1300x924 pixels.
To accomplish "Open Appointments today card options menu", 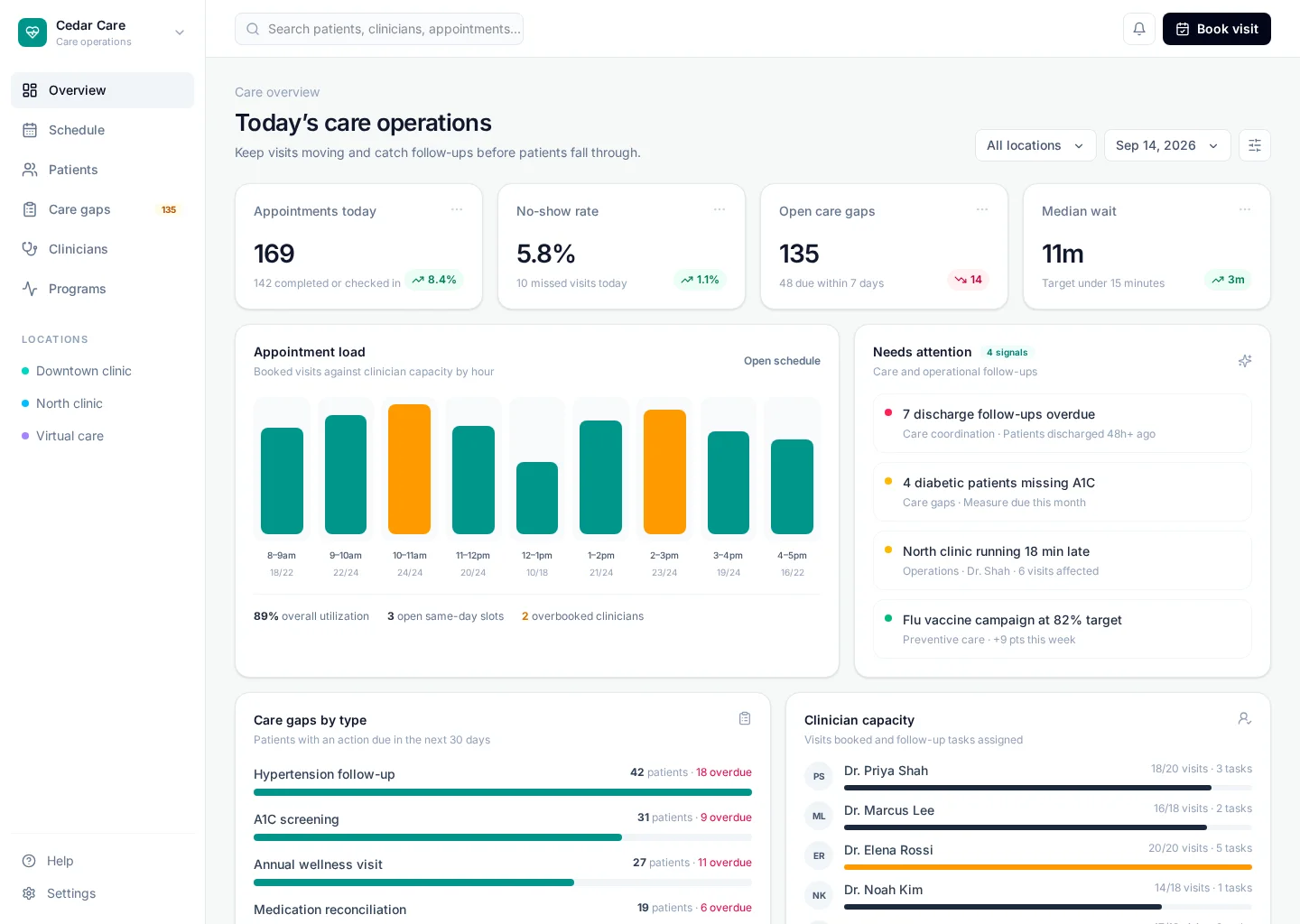I will coord(457,209).
